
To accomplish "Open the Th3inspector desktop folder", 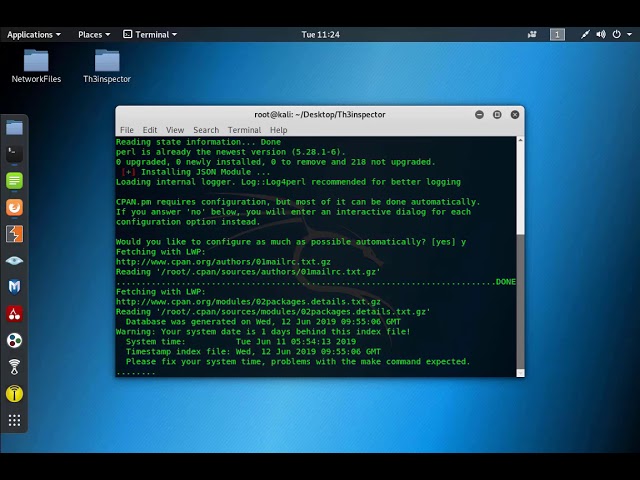I will pyautogui.click(x=107, y=66).
